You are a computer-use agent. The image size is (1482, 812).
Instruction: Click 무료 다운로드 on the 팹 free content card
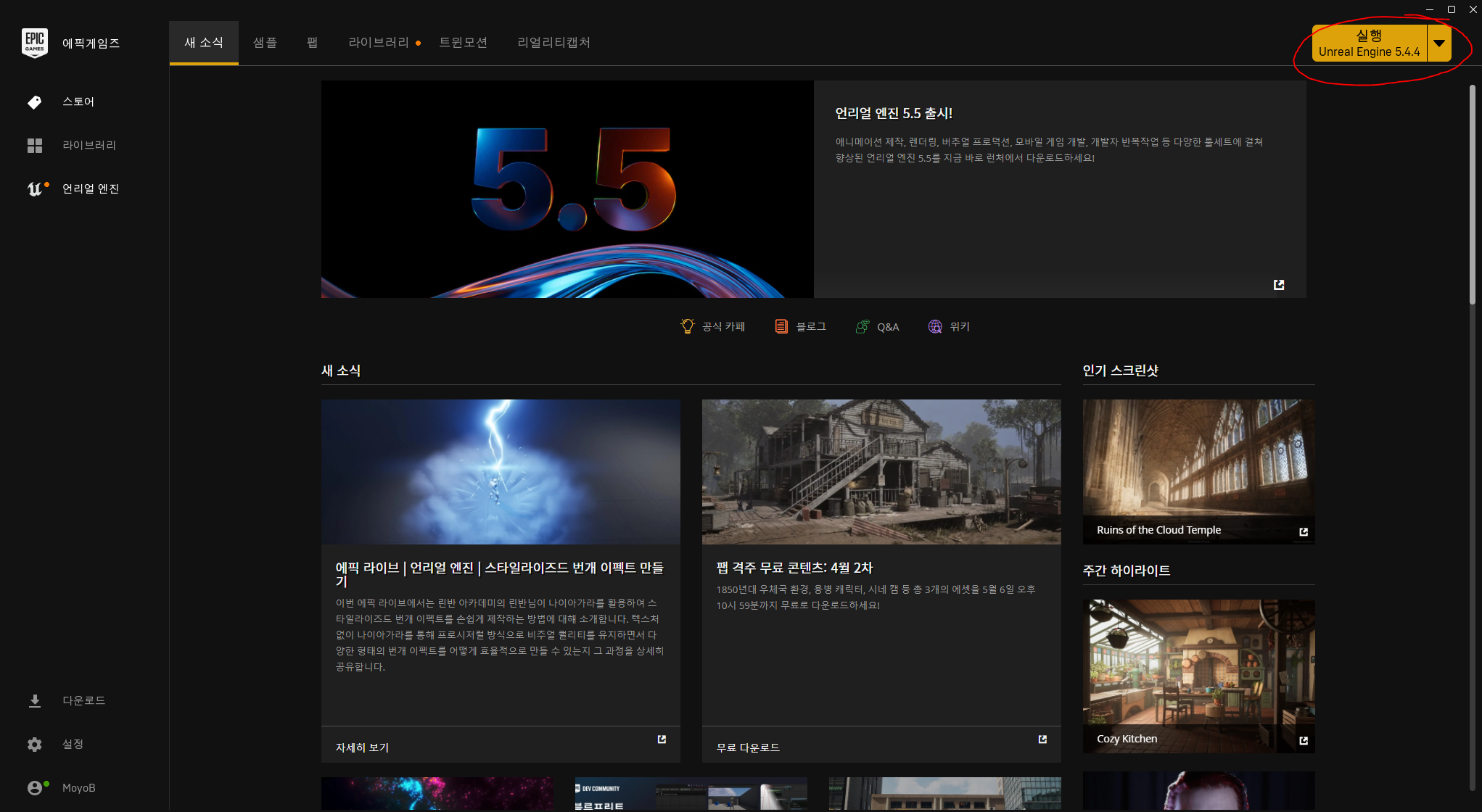[x=747, y=746]
